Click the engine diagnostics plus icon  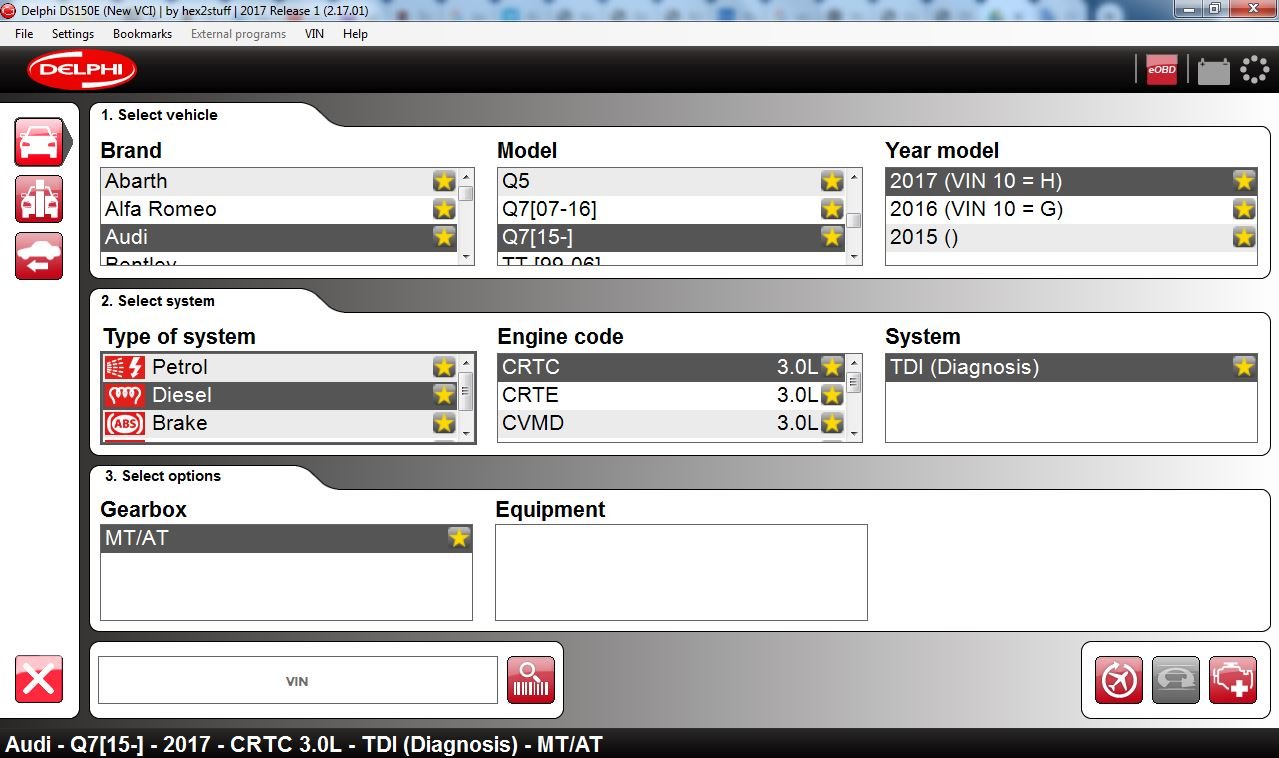1232,681
